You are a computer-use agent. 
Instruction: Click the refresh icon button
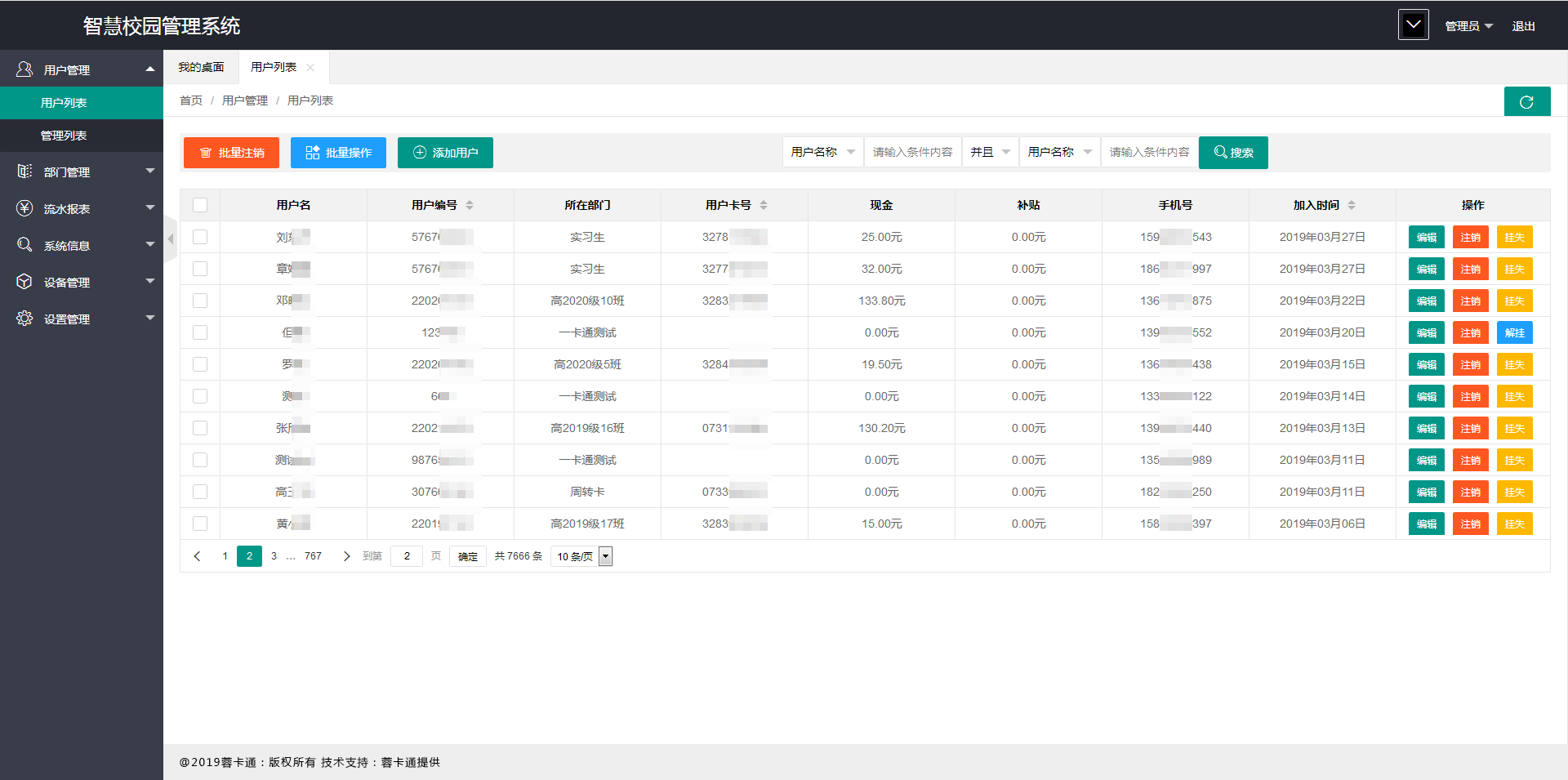[1526, 102]
